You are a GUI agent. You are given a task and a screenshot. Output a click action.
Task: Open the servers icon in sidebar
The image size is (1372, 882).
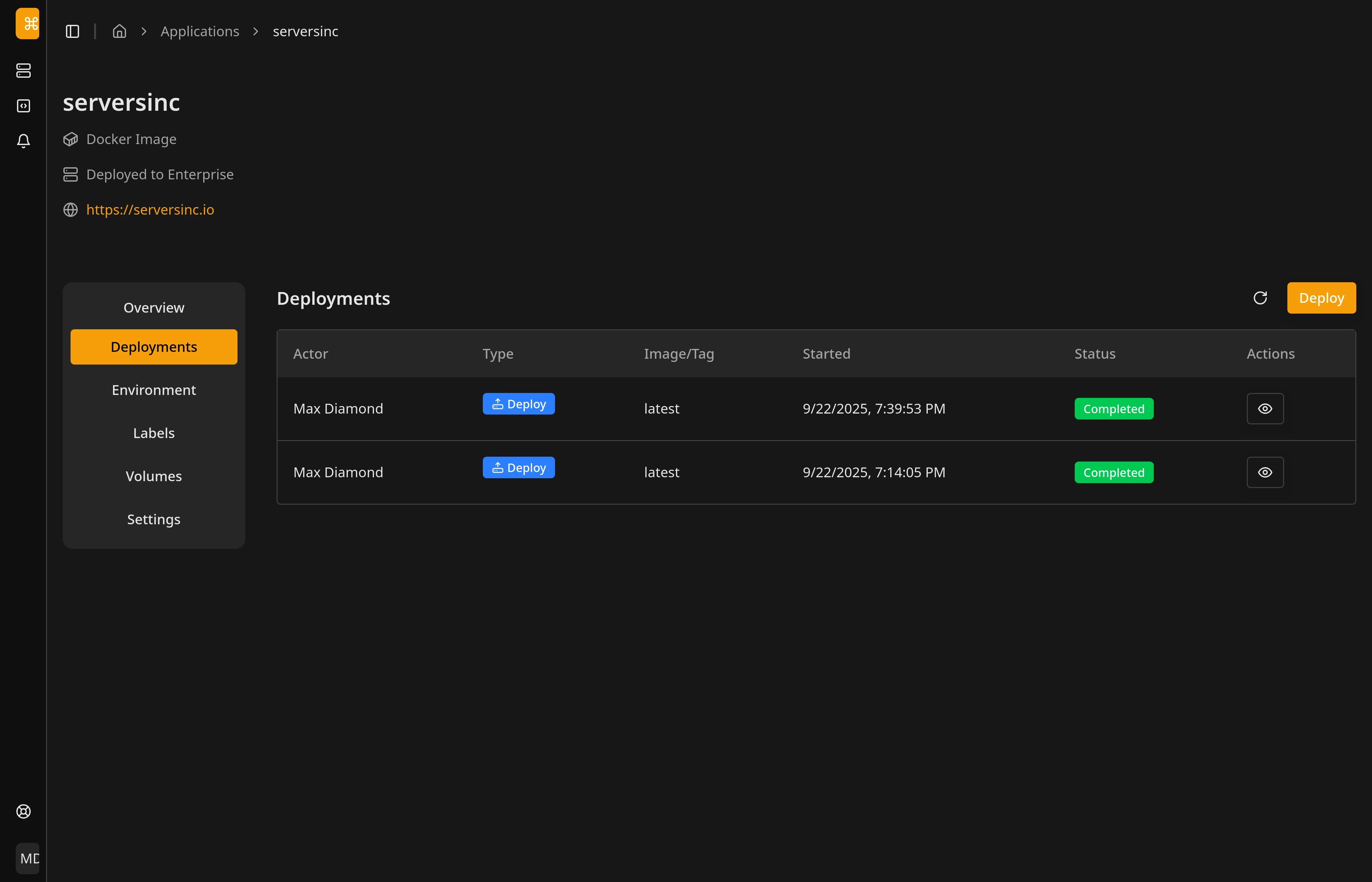click(24, 71)
